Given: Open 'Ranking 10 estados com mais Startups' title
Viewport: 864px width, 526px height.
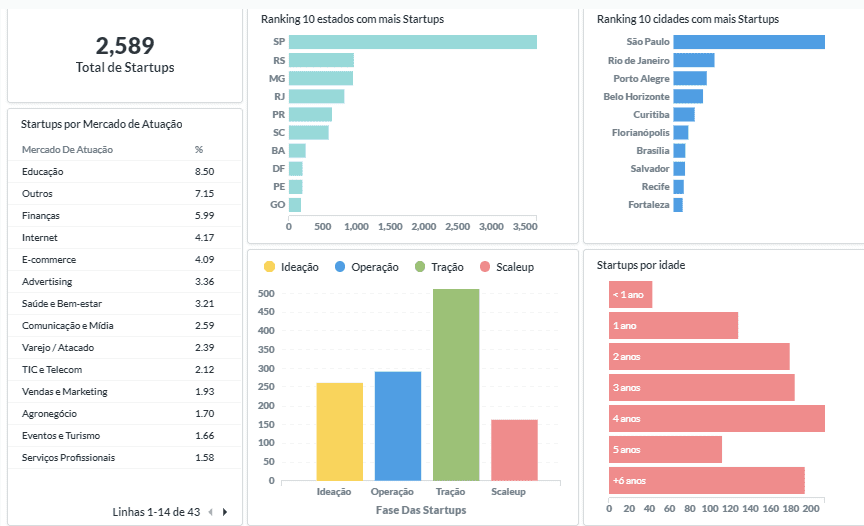Looking at the screenshot, I should (x=352, y=19).
